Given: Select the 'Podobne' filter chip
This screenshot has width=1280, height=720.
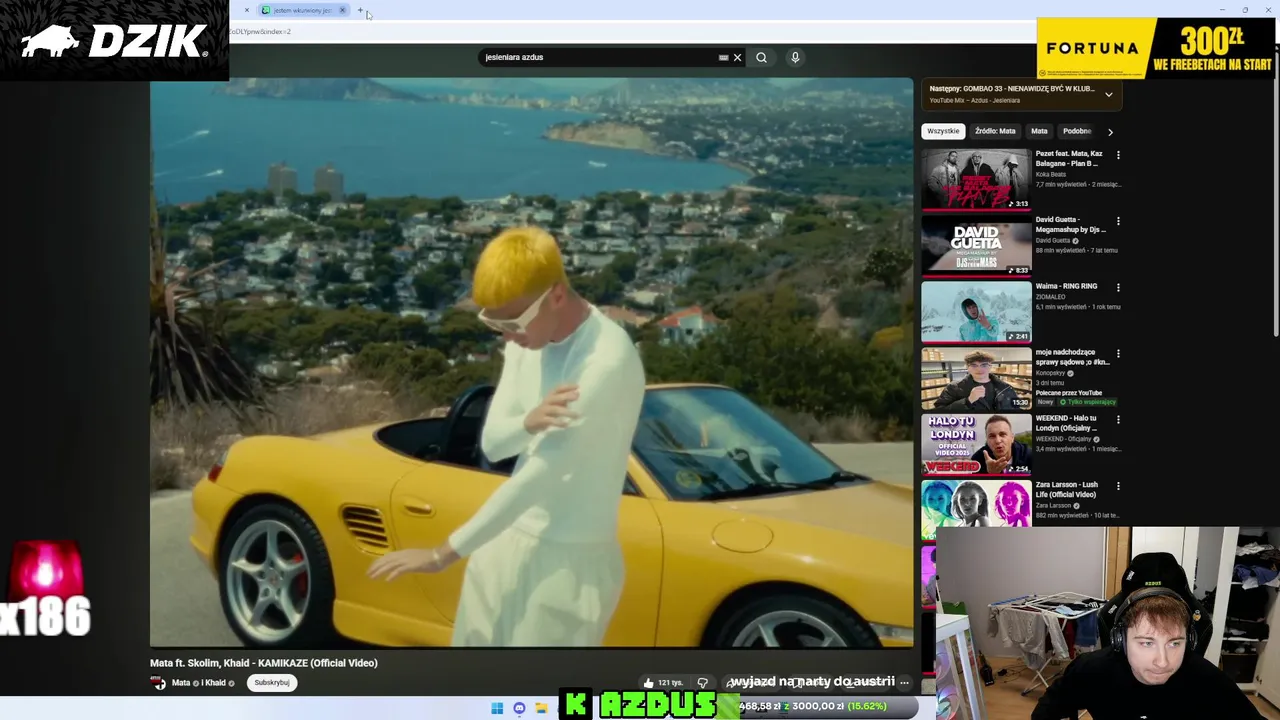Looking at the screenshot, I should 1077,131.
